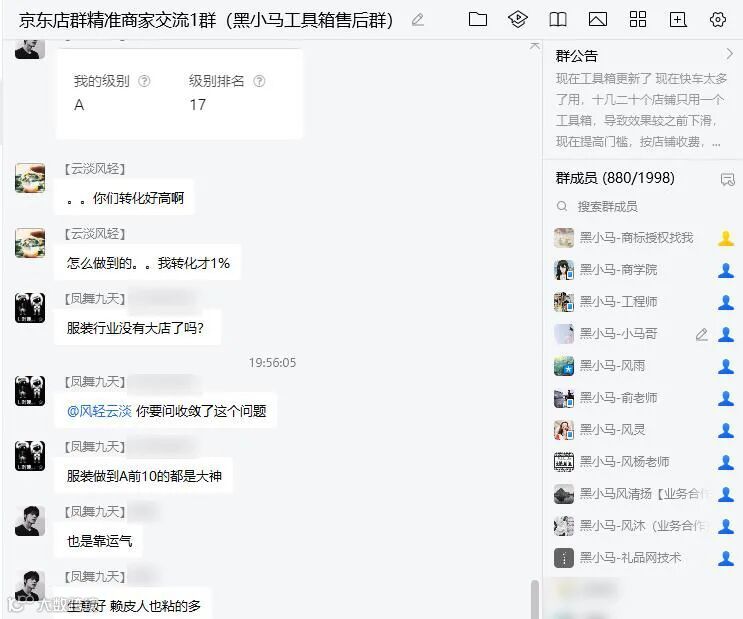Click help icon next to 我的级别

(144, 81)
